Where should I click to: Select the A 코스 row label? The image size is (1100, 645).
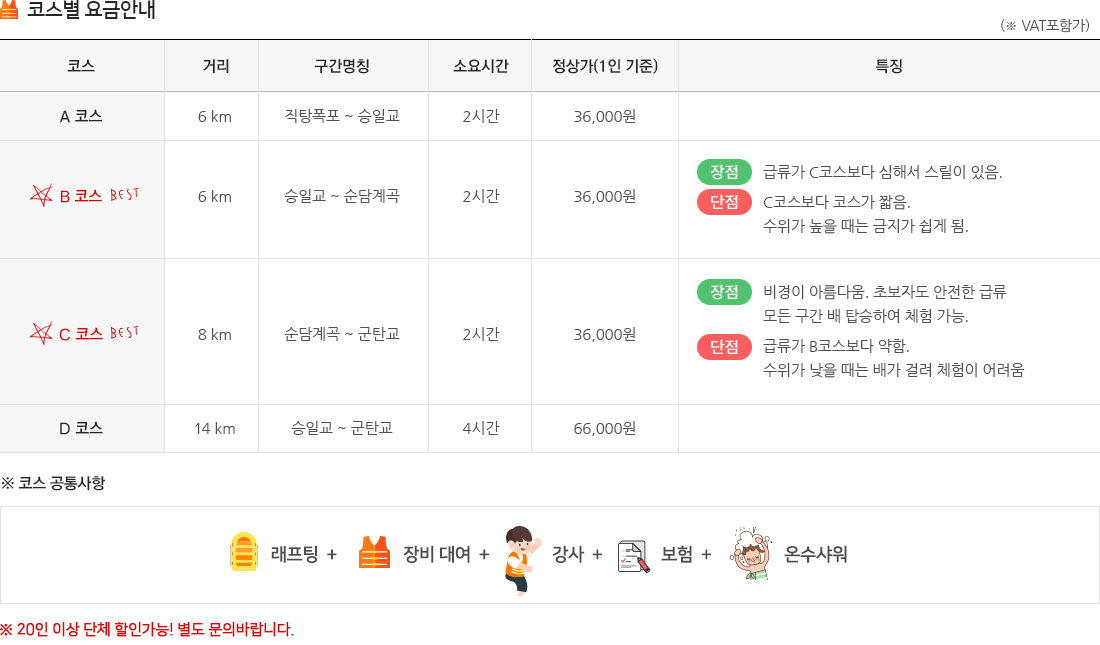pyautogui.click(x=81, y=117)
